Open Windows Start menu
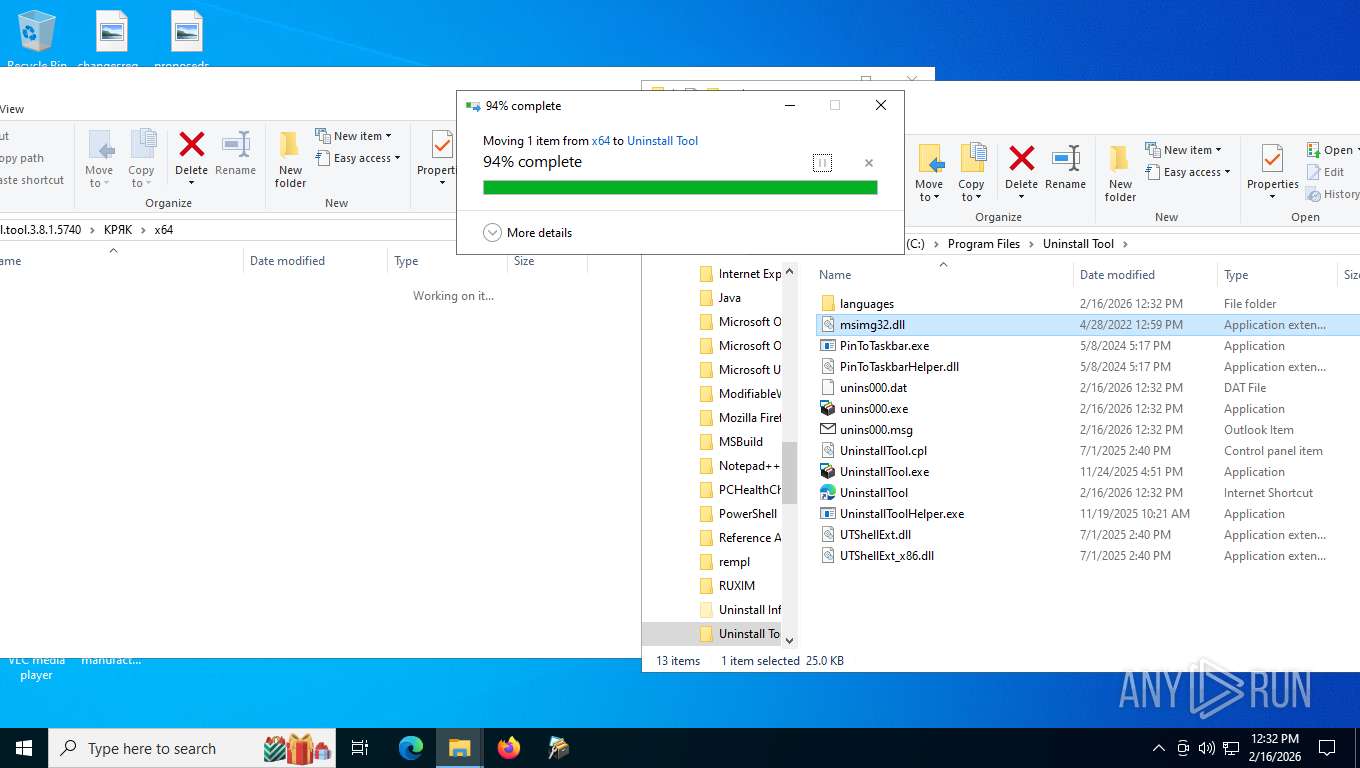Screen dimensions: 1360x768 [x=24, y=748]
